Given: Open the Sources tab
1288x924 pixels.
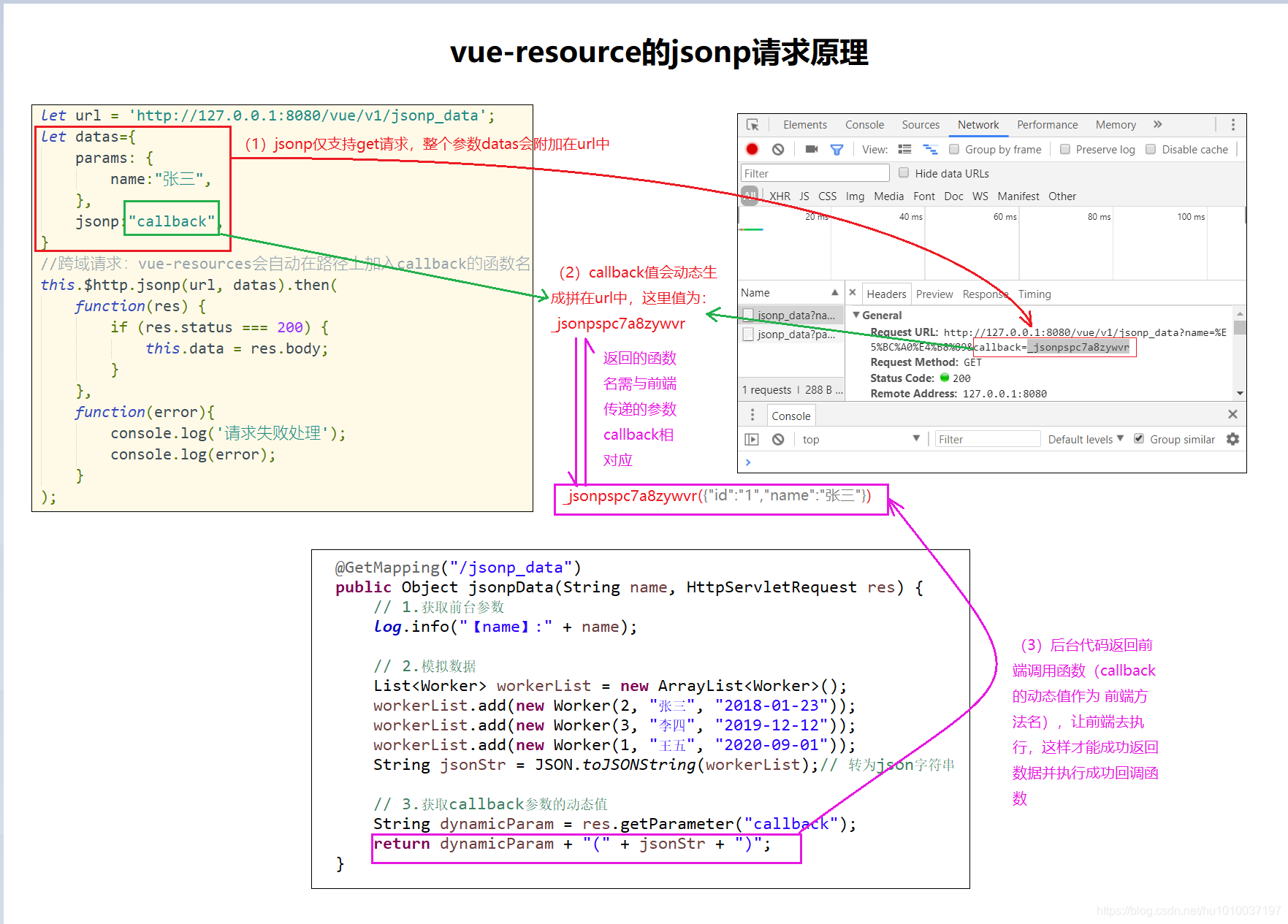Looking at the screenshot, I should click(921, 125).
